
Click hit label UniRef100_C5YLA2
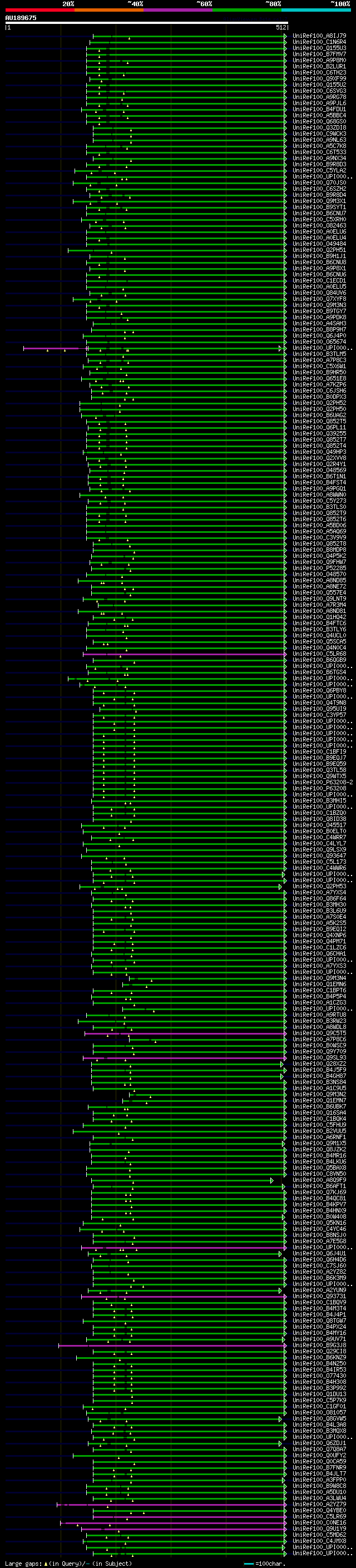319,170
